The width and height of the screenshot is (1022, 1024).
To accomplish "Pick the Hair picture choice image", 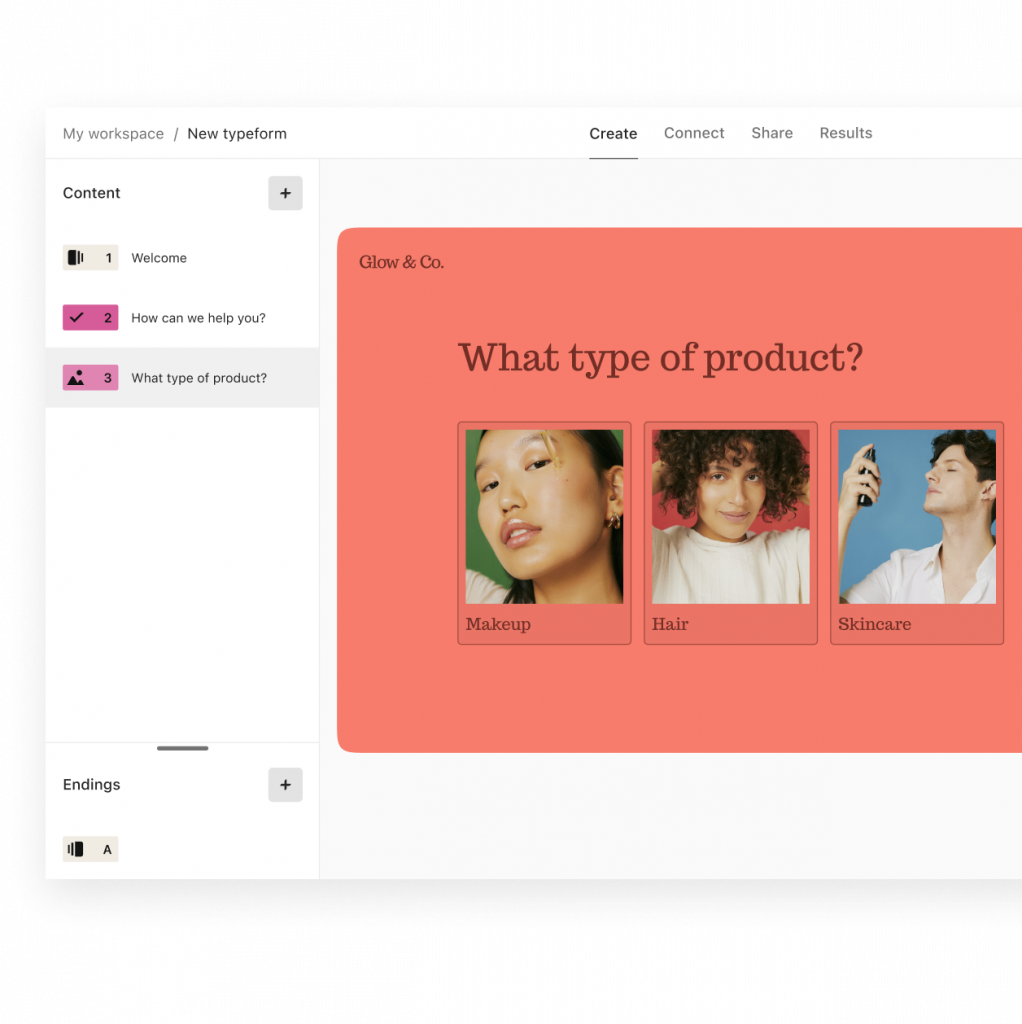I will tap(730, 516).
